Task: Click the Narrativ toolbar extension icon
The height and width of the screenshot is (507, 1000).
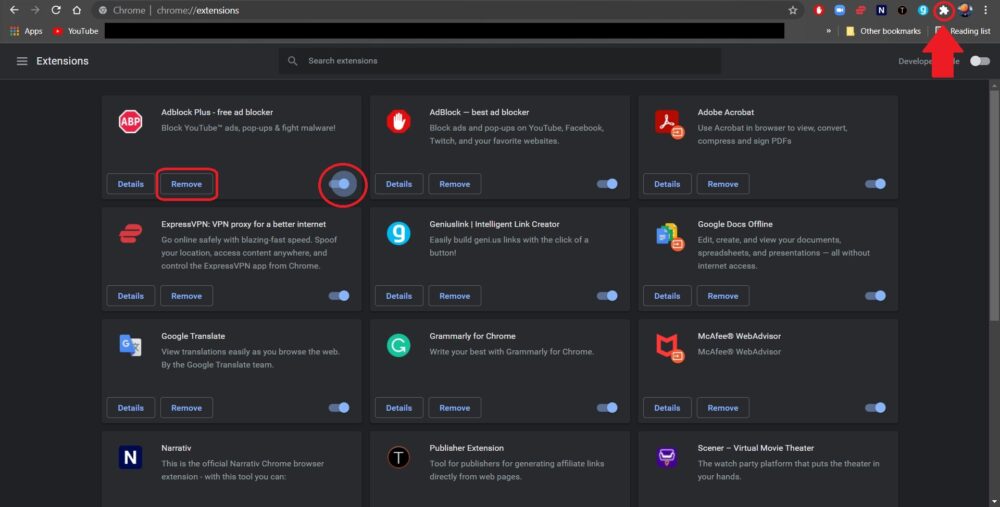Action: pos(881,10)
